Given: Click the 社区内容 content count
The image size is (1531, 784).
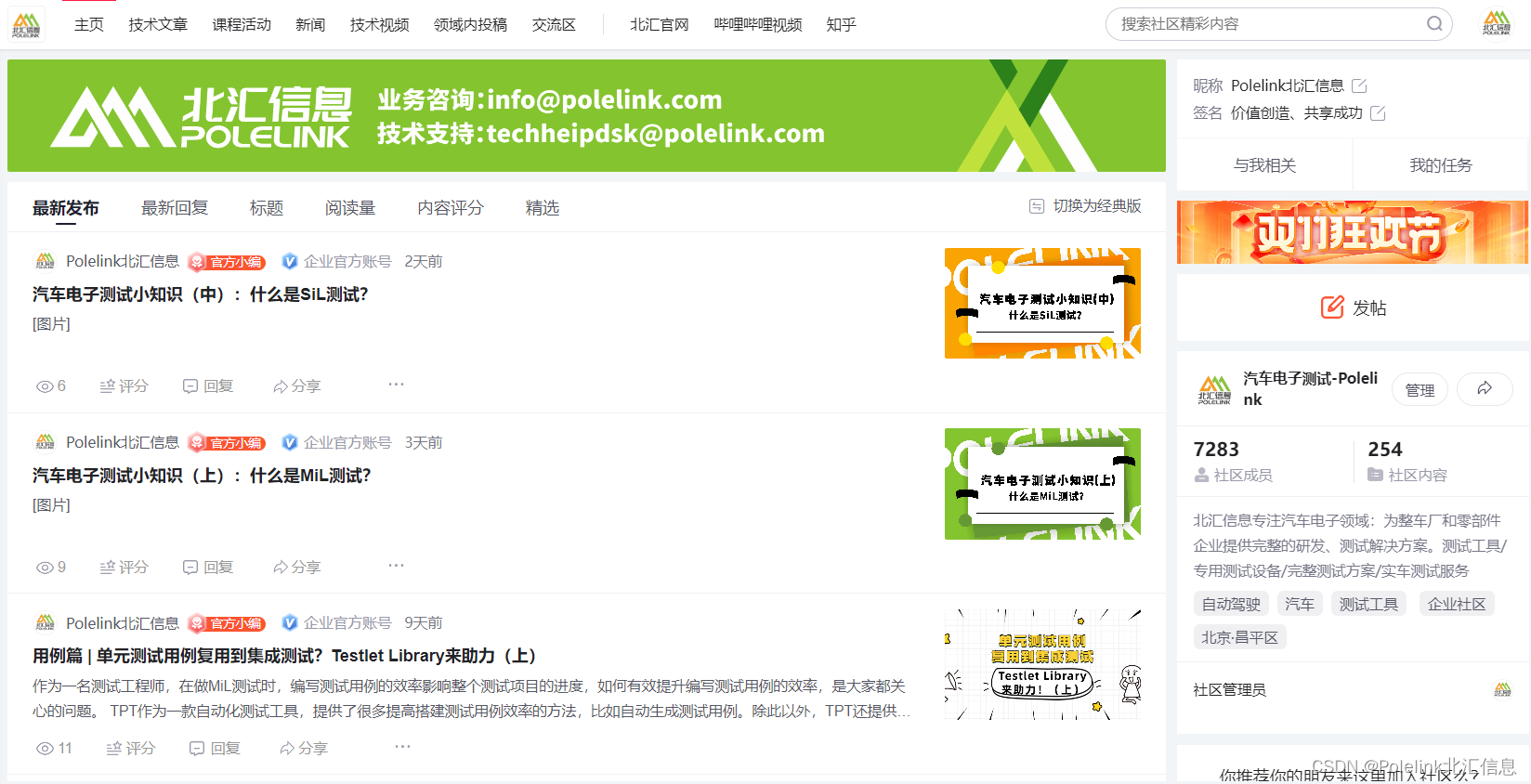Looking at the screenshot, I should pyautogui.click(x=1407, y=462).
